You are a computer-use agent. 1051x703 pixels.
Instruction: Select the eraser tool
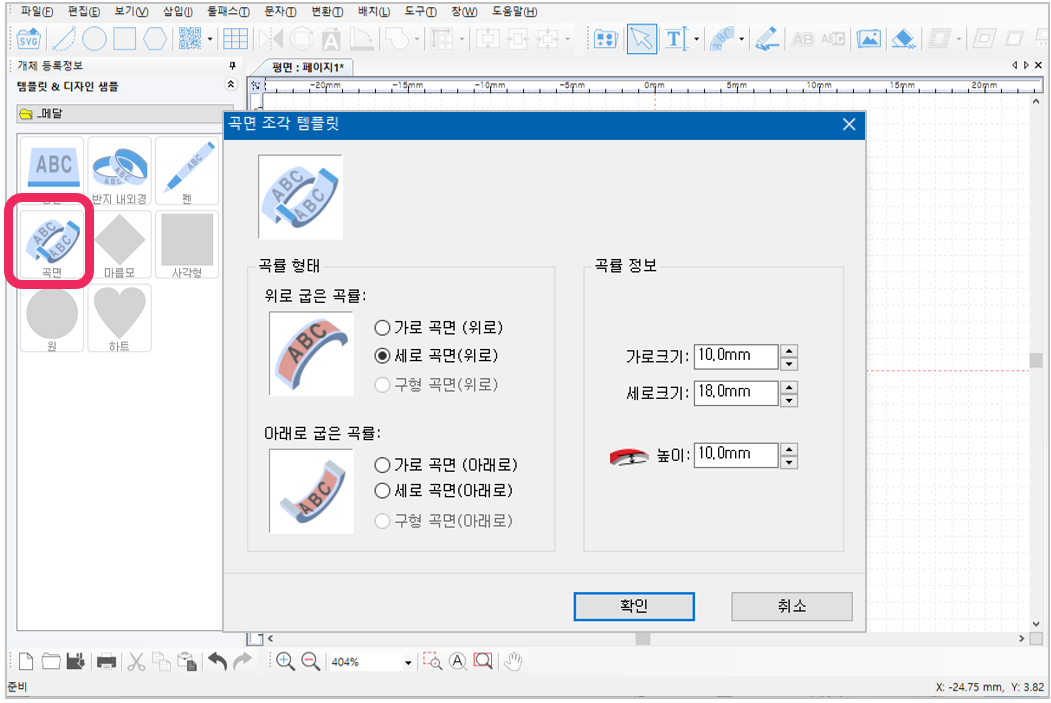click(x=903, y=39)
